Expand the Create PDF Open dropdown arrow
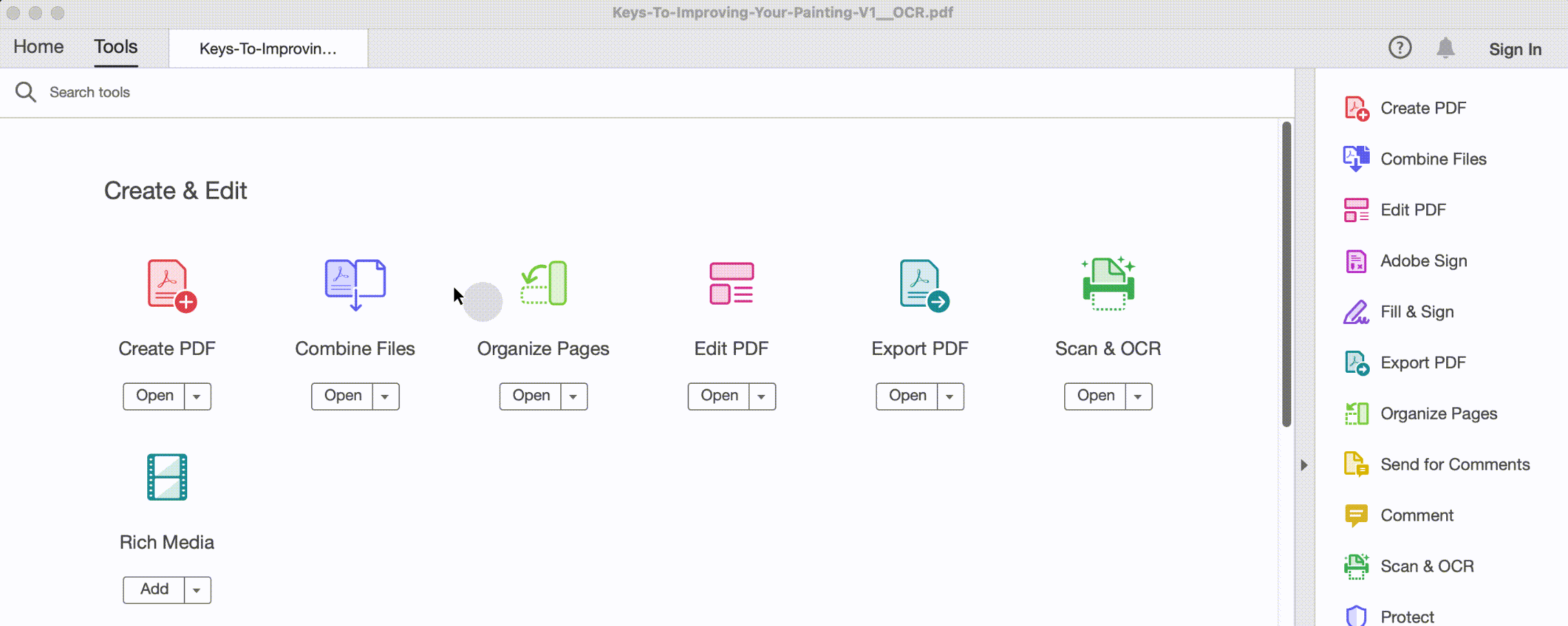This screenshot has width=1568, height=626. (x=198, y=396)
